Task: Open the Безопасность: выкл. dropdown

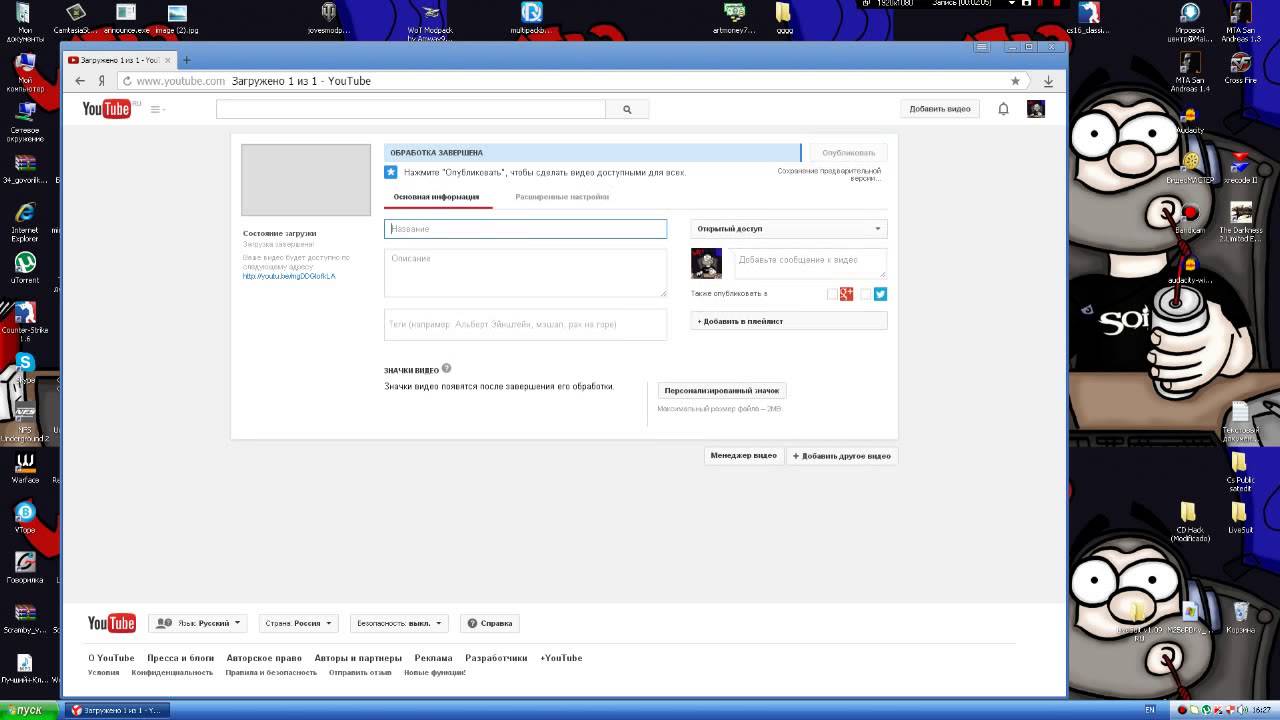Action: tap(399, 623)
